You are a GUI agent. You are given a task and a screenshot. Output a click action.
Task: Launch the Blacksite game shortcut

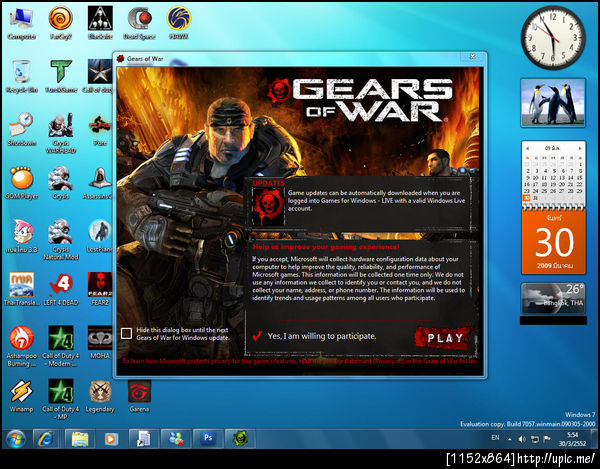100,23
